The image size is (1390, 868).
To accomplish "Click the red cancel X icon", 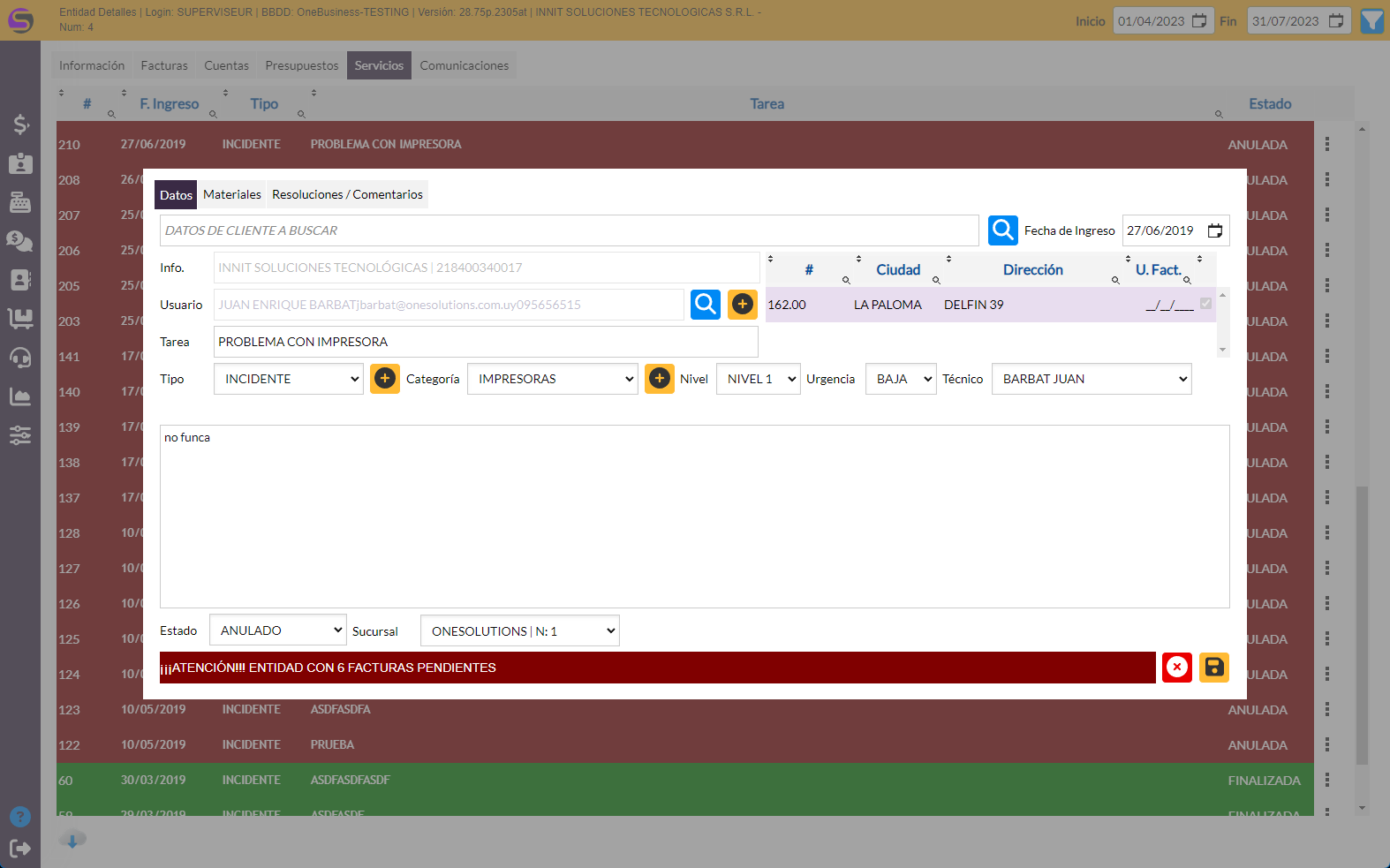I will 1176,668.
